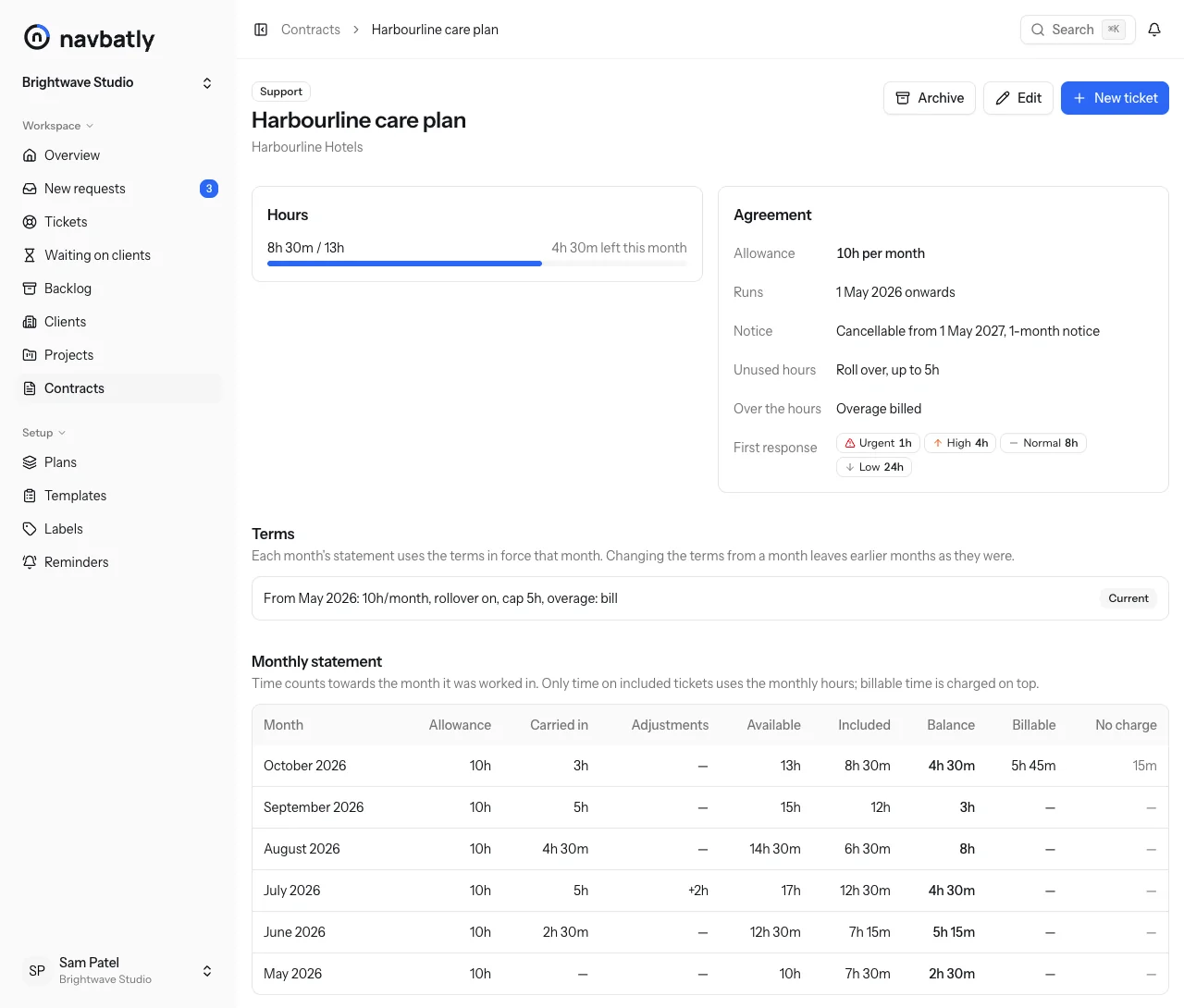1184x1008 pixels.
Task: Click the +2h adjustment in July 2026
Action: point(698,891)
